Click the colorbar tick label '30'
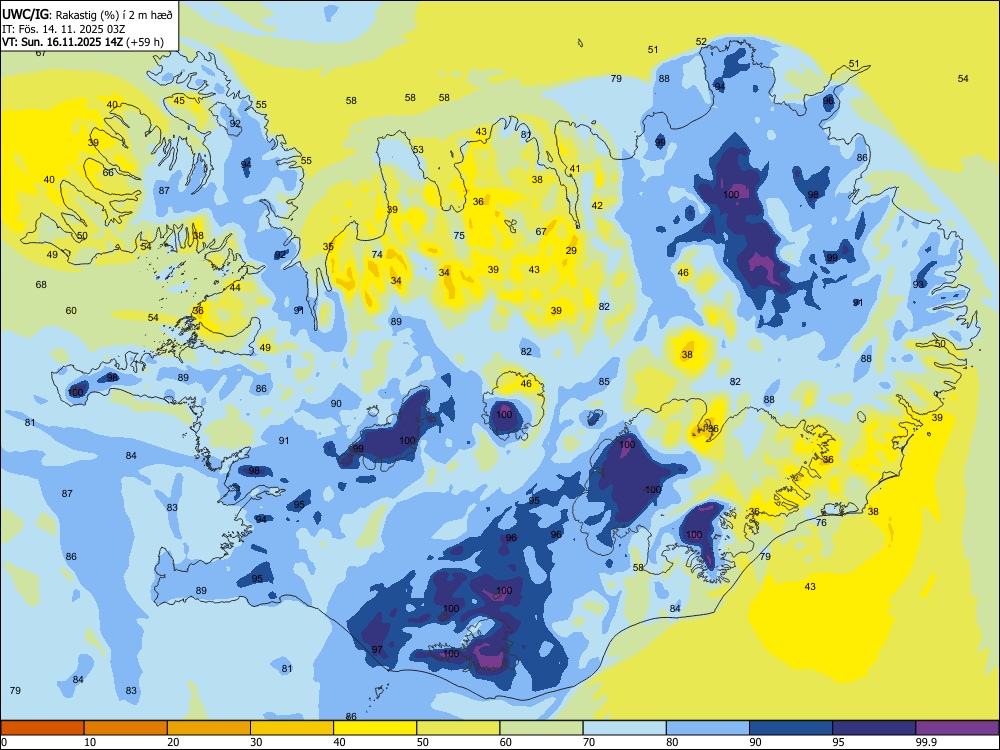The image size is (1000, 750). coord(256,742)
